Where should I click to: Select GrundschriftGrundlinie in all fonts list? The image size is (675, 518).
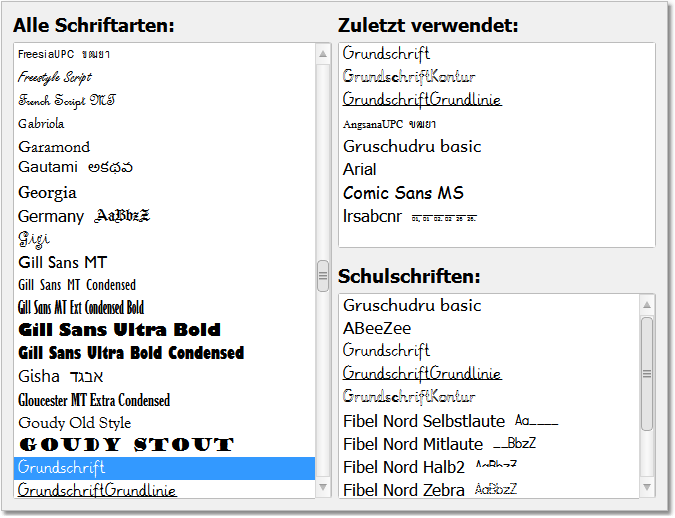pyautogui.click(x=164, y=490)
